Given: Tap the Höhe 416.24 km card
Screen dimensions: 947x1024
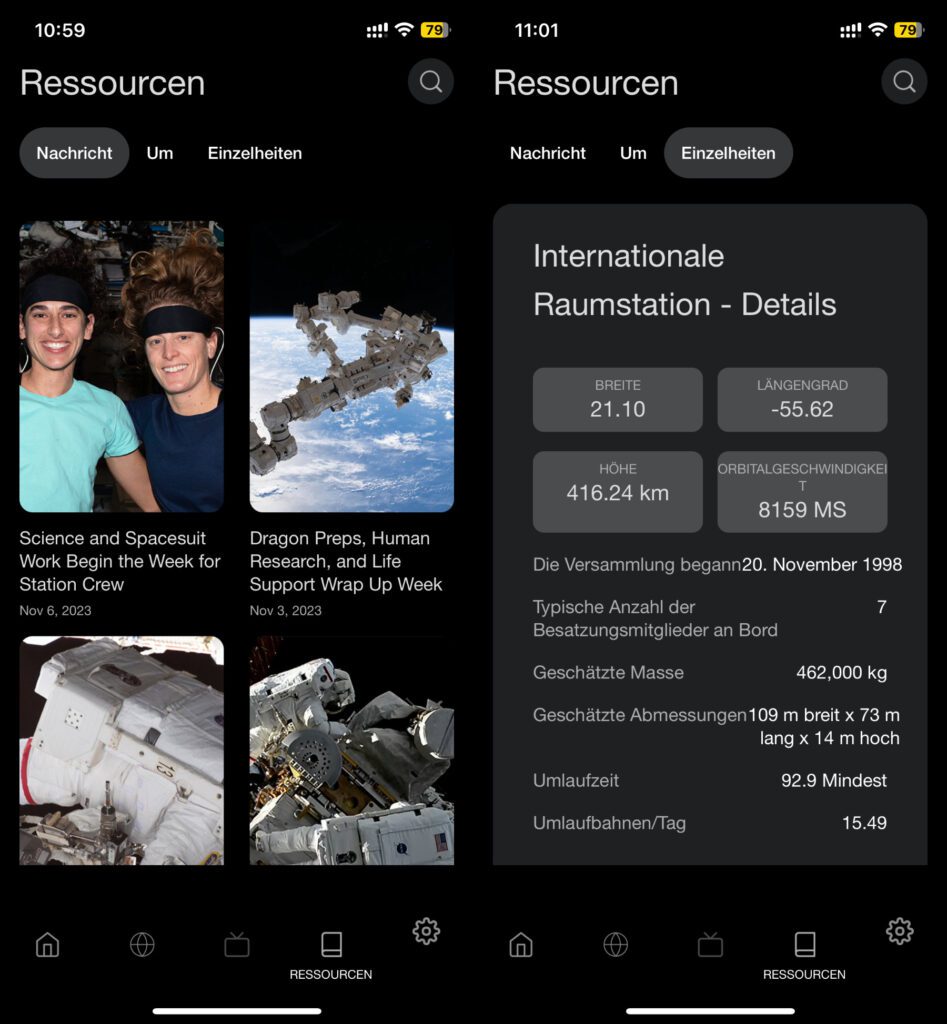Looking at the screenshot, I should pos(617,491).
